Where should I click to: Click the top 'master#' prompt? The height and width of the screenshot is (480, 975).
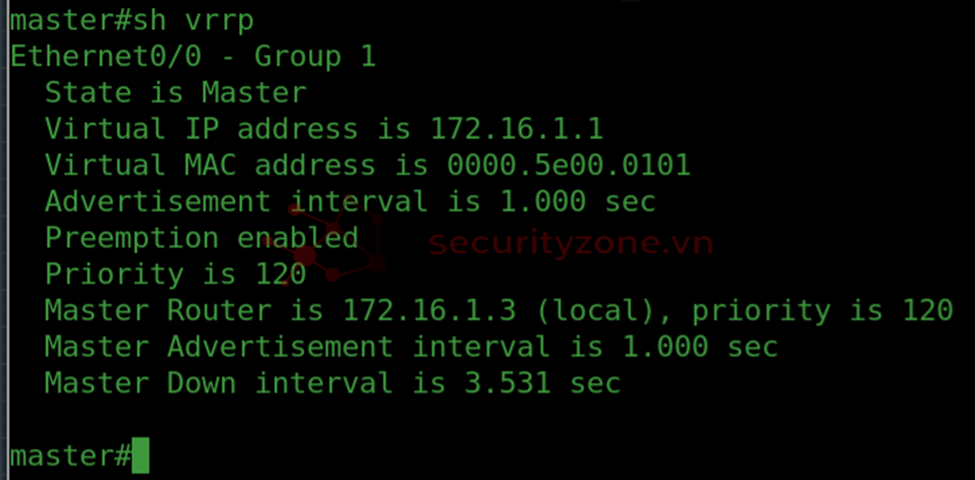click(70, 21)
